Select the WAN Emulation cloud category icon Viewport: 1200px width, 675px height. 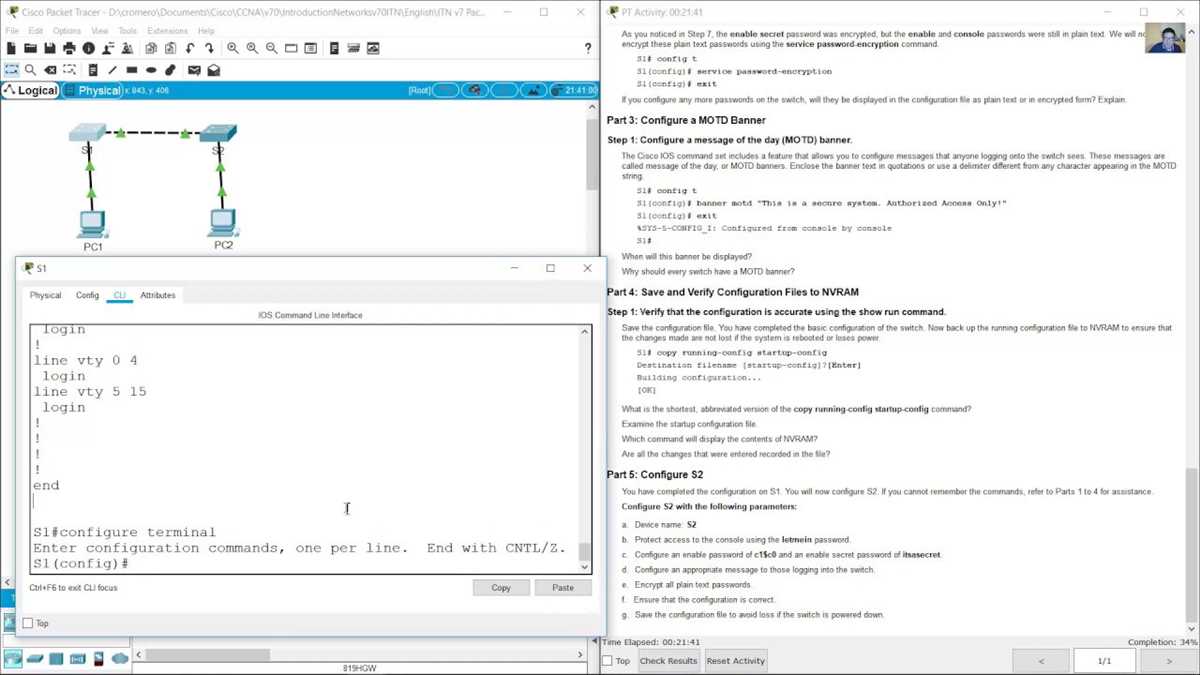[120, 659]
